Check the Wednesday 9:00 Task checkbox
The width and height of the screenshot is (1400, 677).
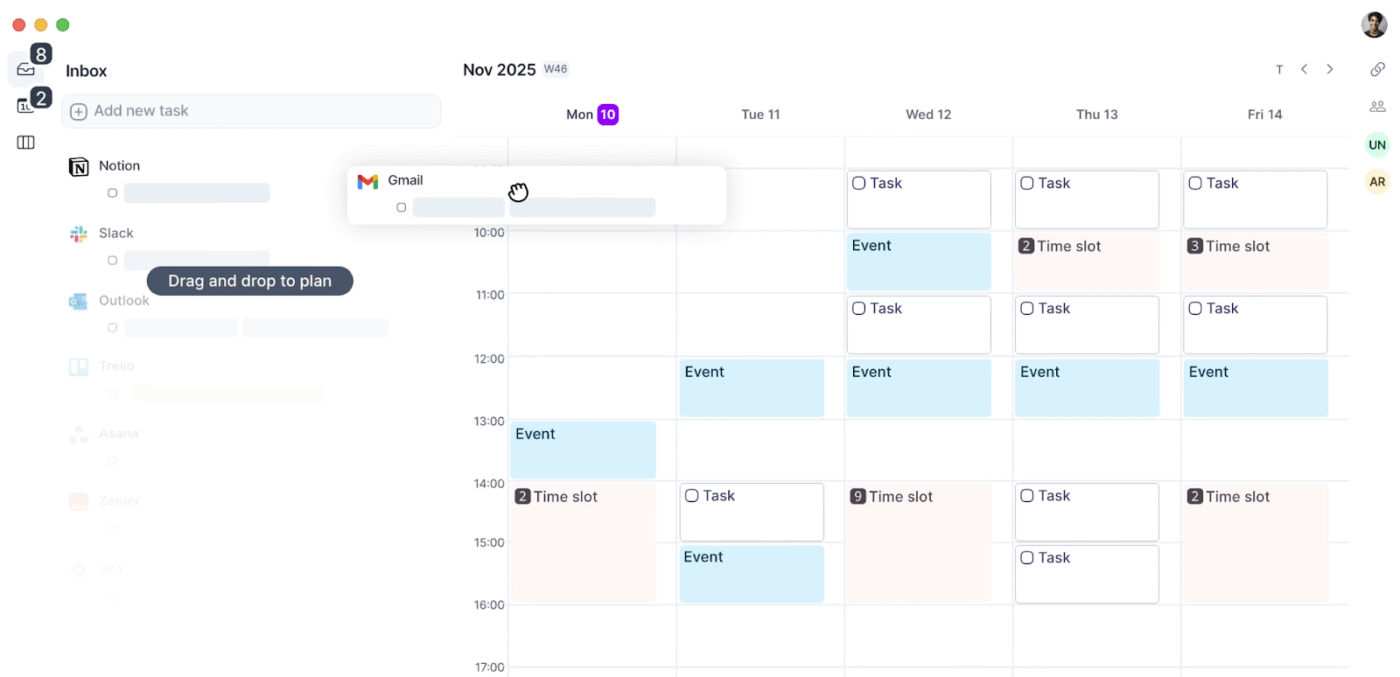point(859,183)
